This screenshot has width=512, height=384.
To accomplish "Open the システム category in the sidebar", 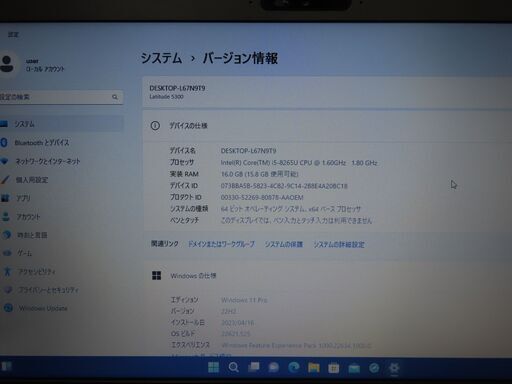I will 62,124.
